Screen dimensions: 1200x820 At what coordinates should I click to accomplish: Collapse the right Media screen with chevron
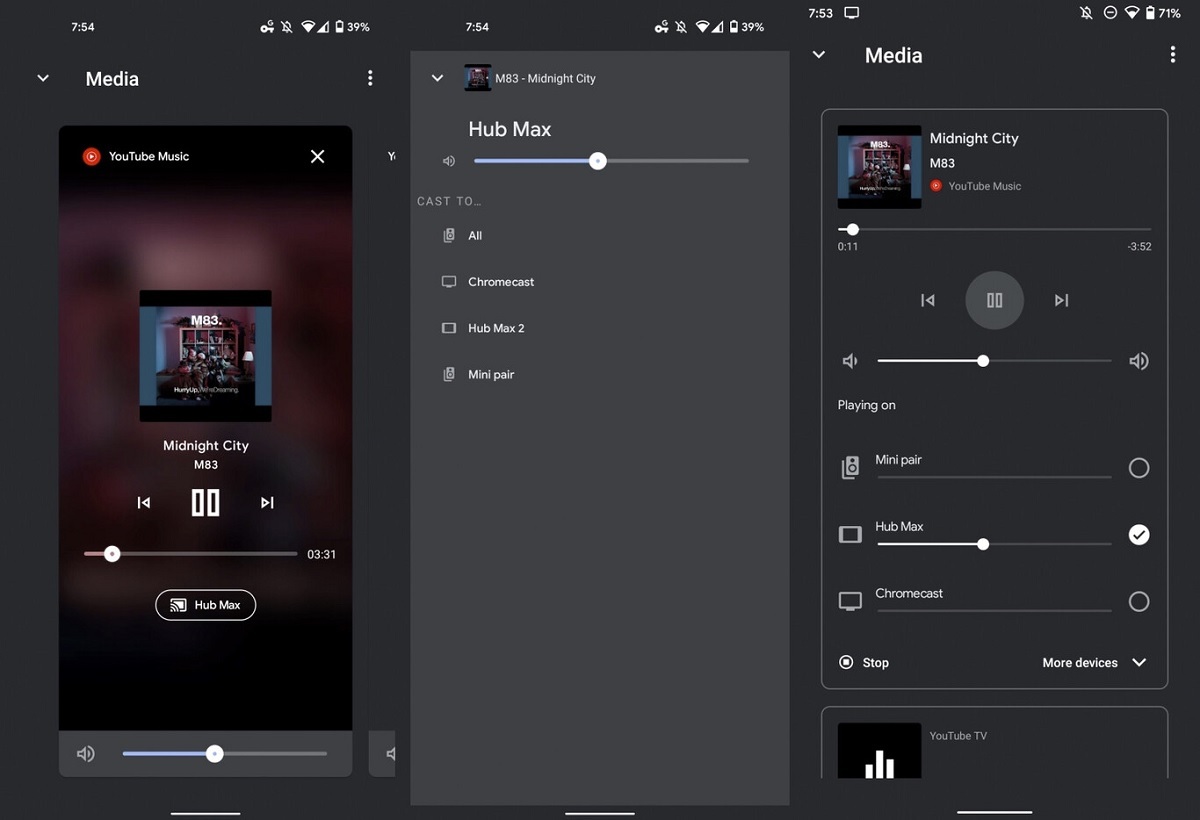(819, 55)
